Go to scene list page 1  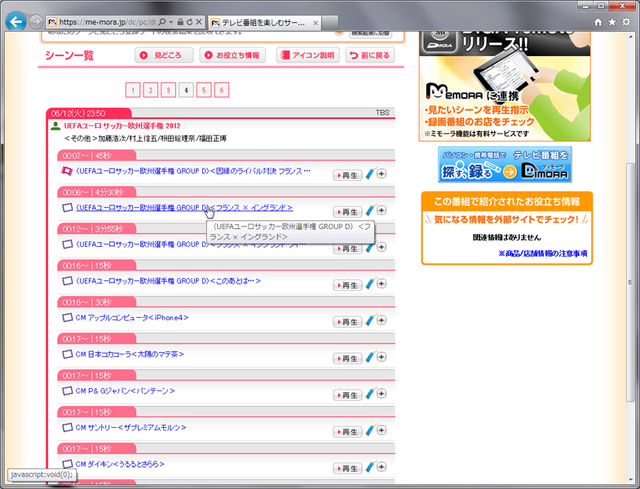(x=133, y=90)
